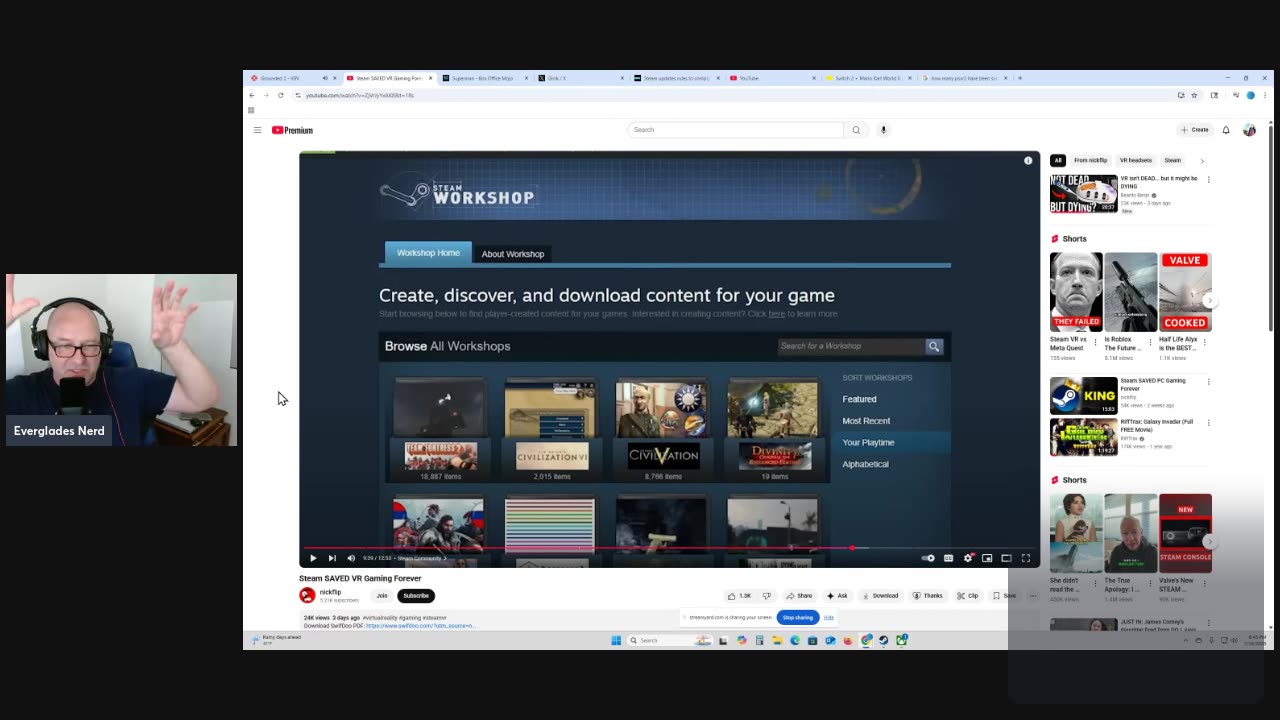The image size is (1280, 720).
Task: Switch the player to theater mode
Action: (x=1006, y=558)
